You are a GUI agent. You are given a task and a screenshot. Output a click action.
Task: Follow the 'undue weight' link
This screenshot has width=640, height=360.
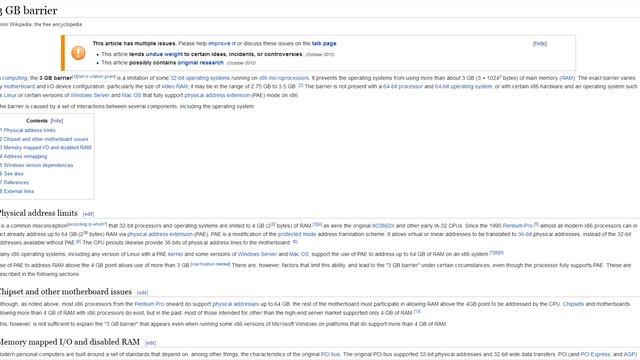pyautogui.click(x=164, y=54)
